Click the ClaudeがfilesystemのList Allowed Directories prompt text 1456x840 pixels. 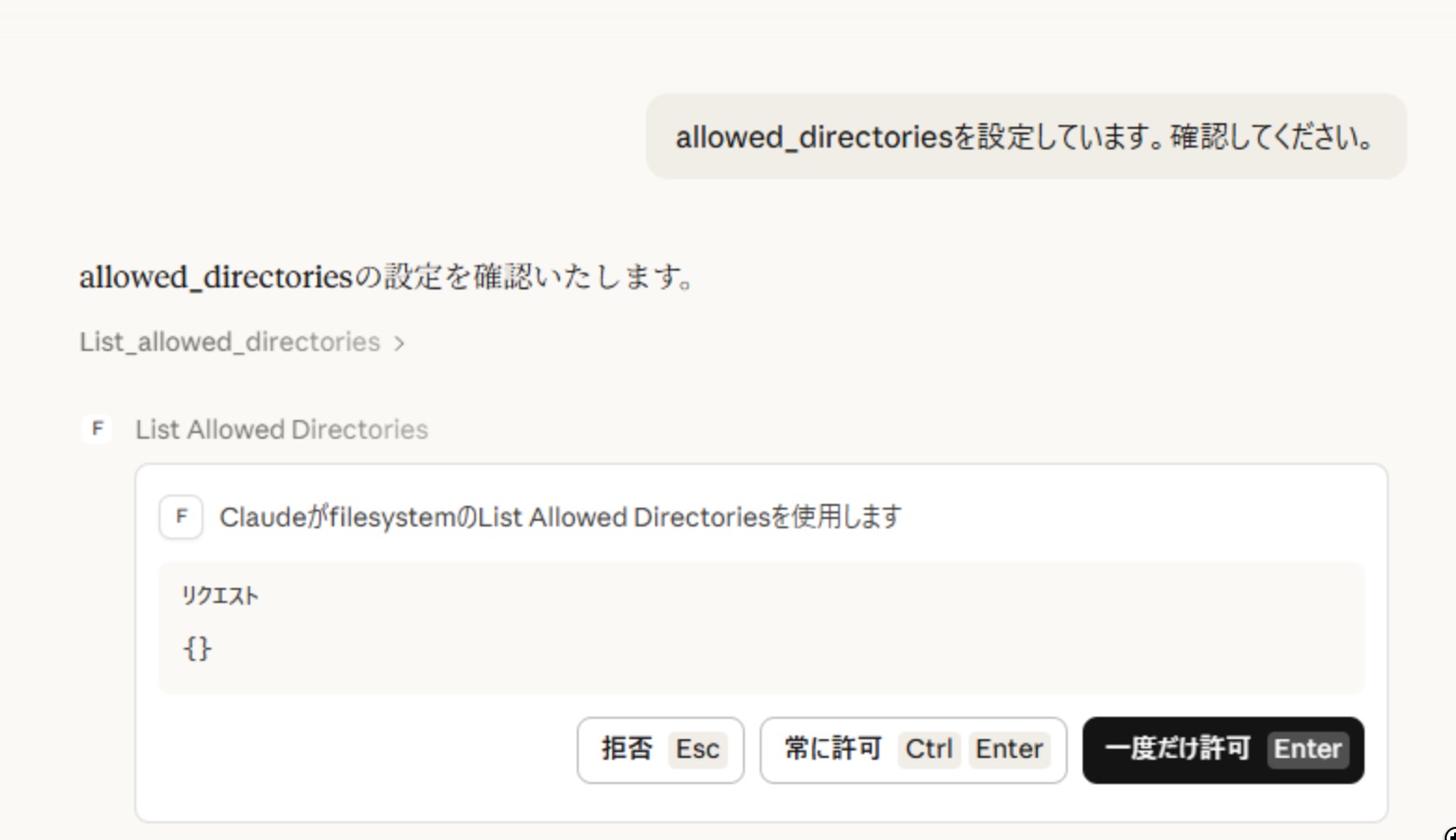coord(560,517)
